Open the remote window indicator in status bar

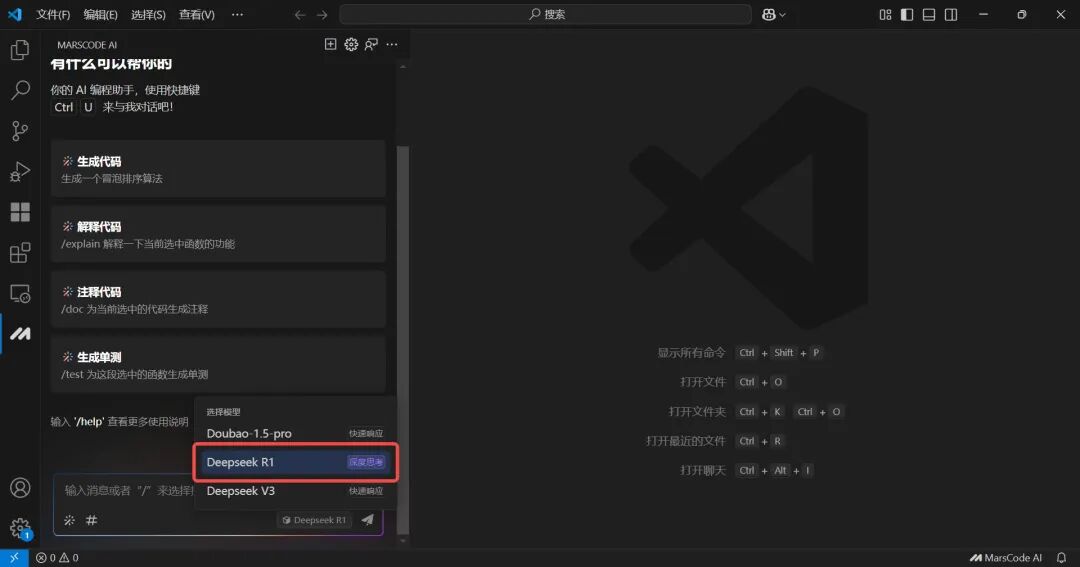click(14, 558)
